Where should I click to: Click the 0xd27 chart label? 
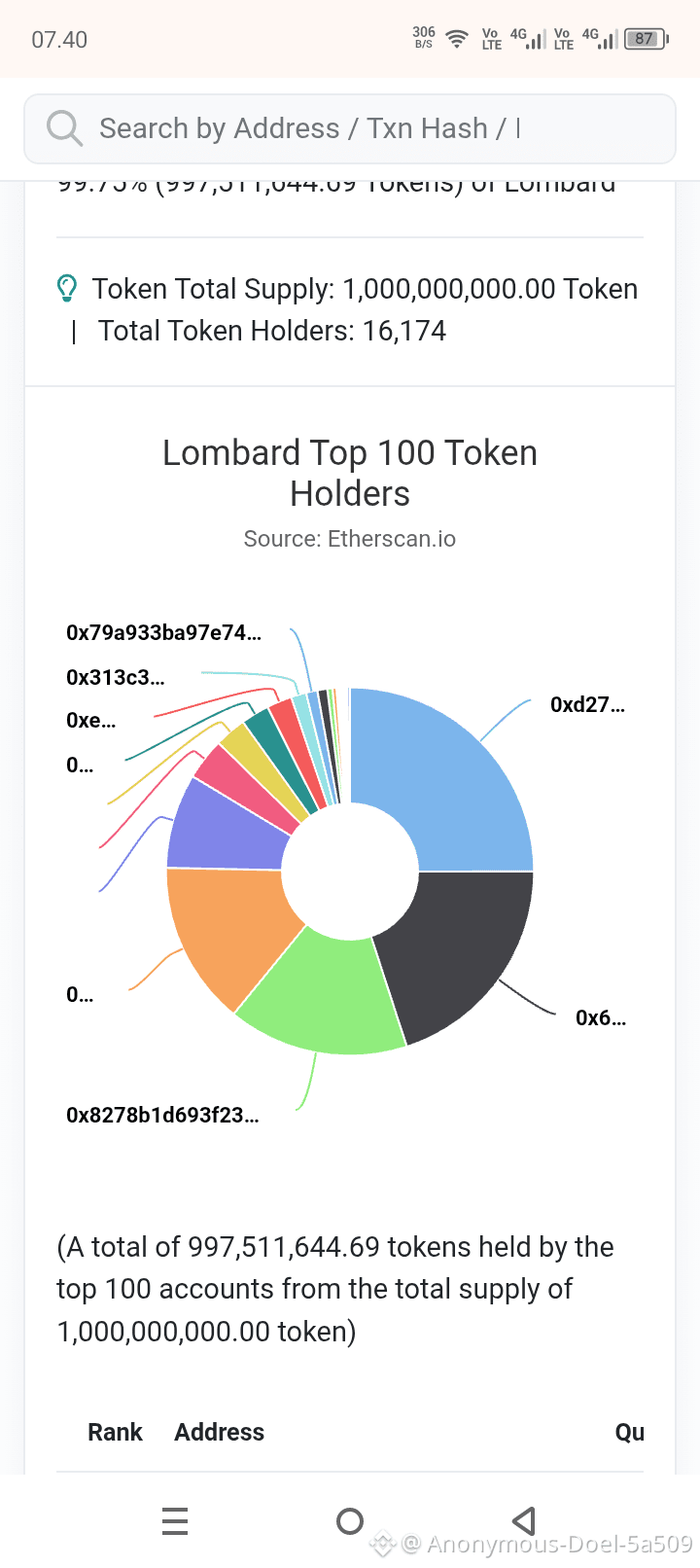587,704
